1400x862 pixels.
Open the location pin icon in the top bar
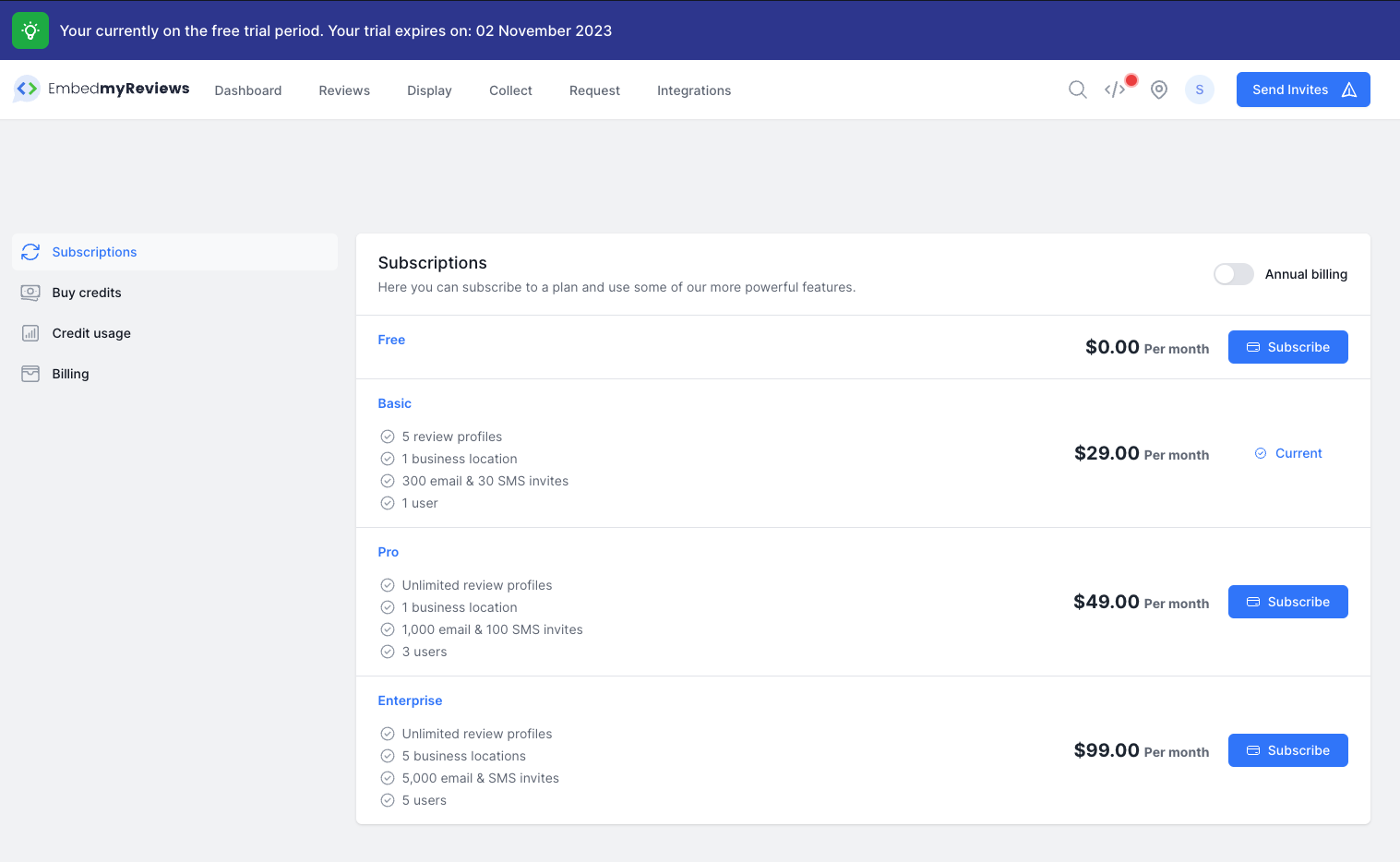pos(1159,90)
